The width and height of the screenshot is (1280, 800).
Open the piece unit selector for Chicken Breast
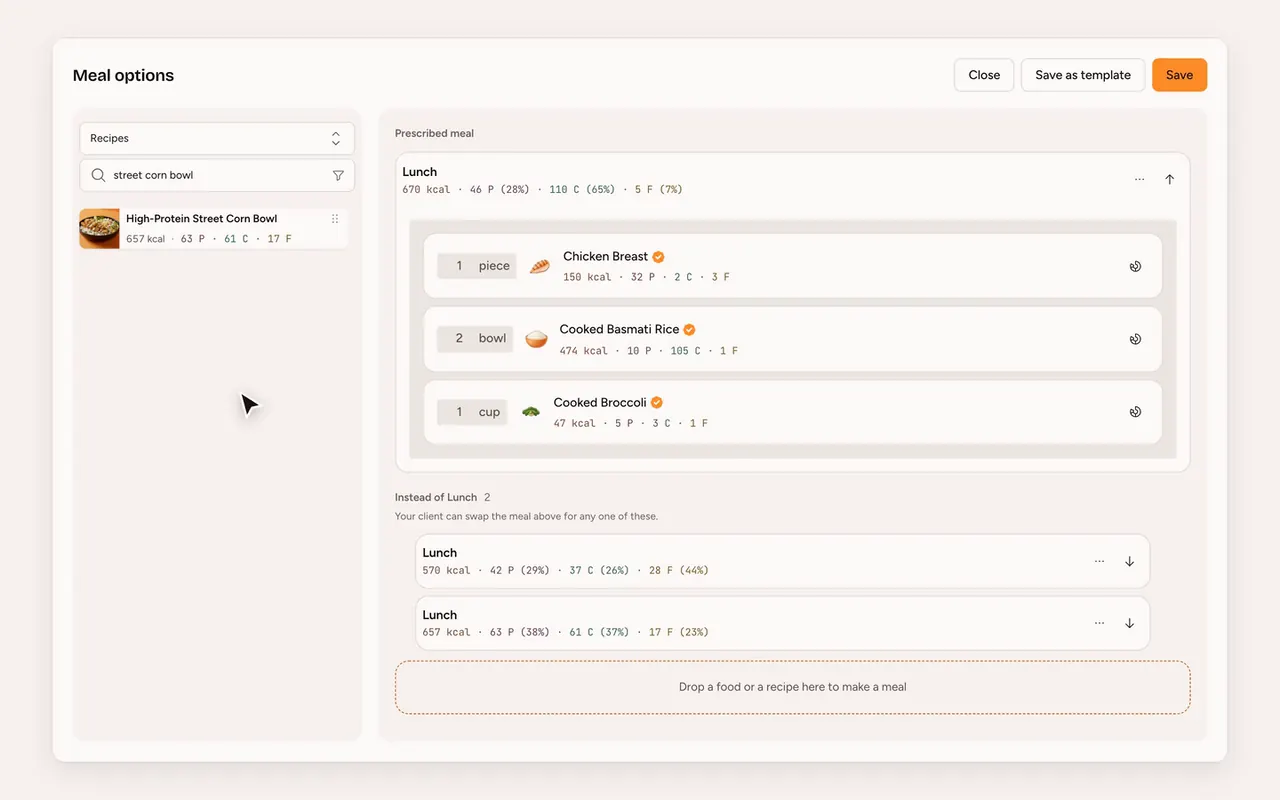pyautogui.click(x=494, y=266)
